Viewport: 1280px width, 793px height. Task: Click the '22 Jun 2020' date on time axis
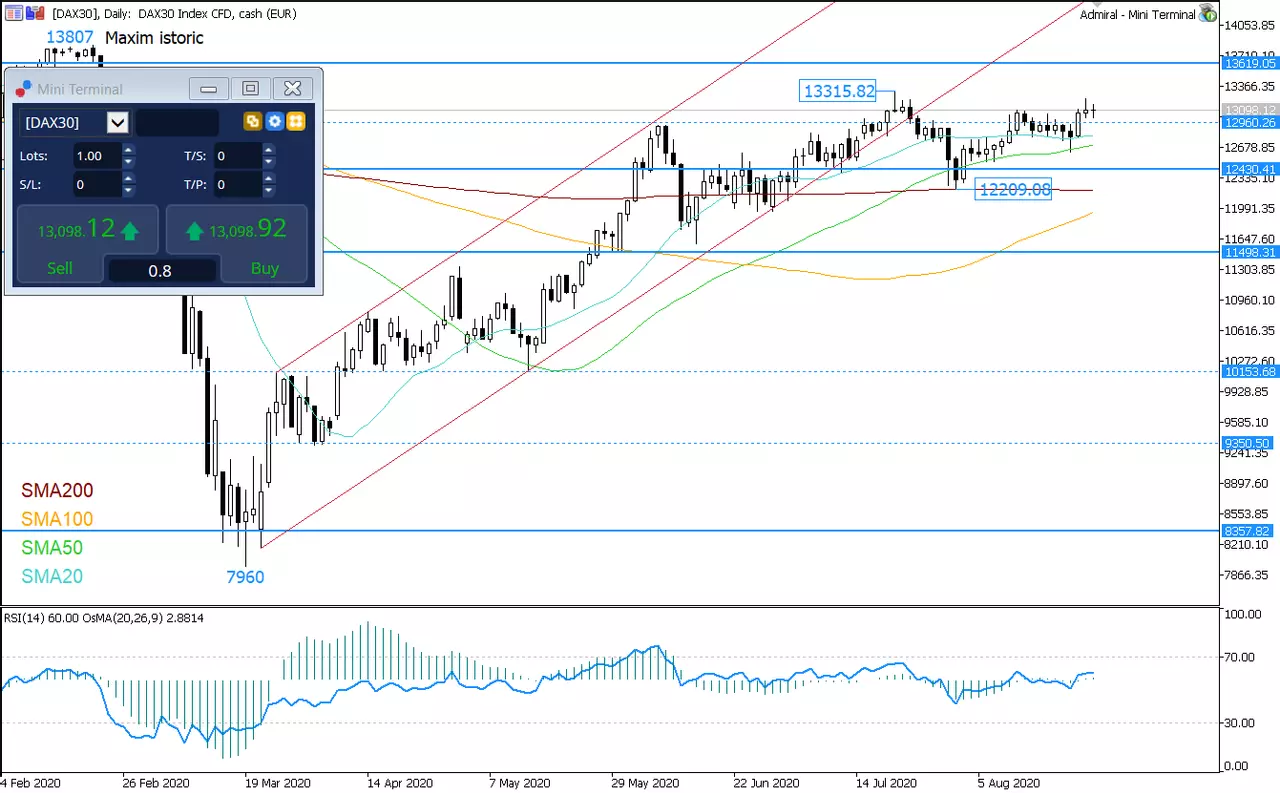point(766,783)
